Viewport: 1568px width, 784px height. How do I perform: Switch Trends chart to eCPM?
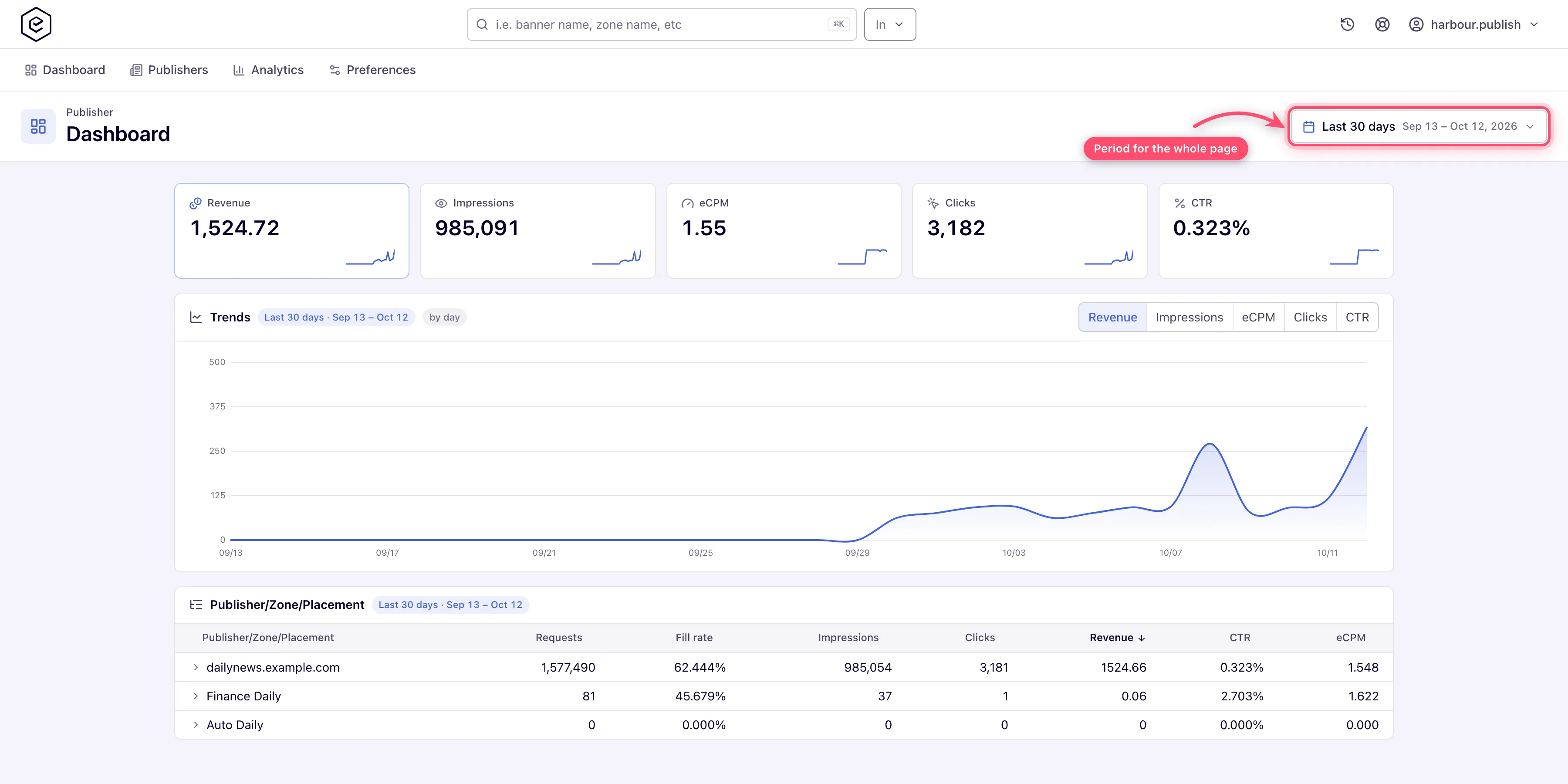(x=1258, y=317)
